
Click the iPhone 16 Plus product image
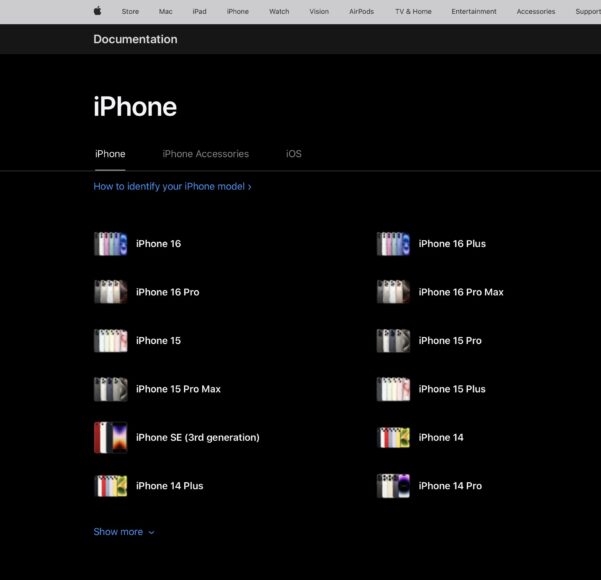pos(393,244)
